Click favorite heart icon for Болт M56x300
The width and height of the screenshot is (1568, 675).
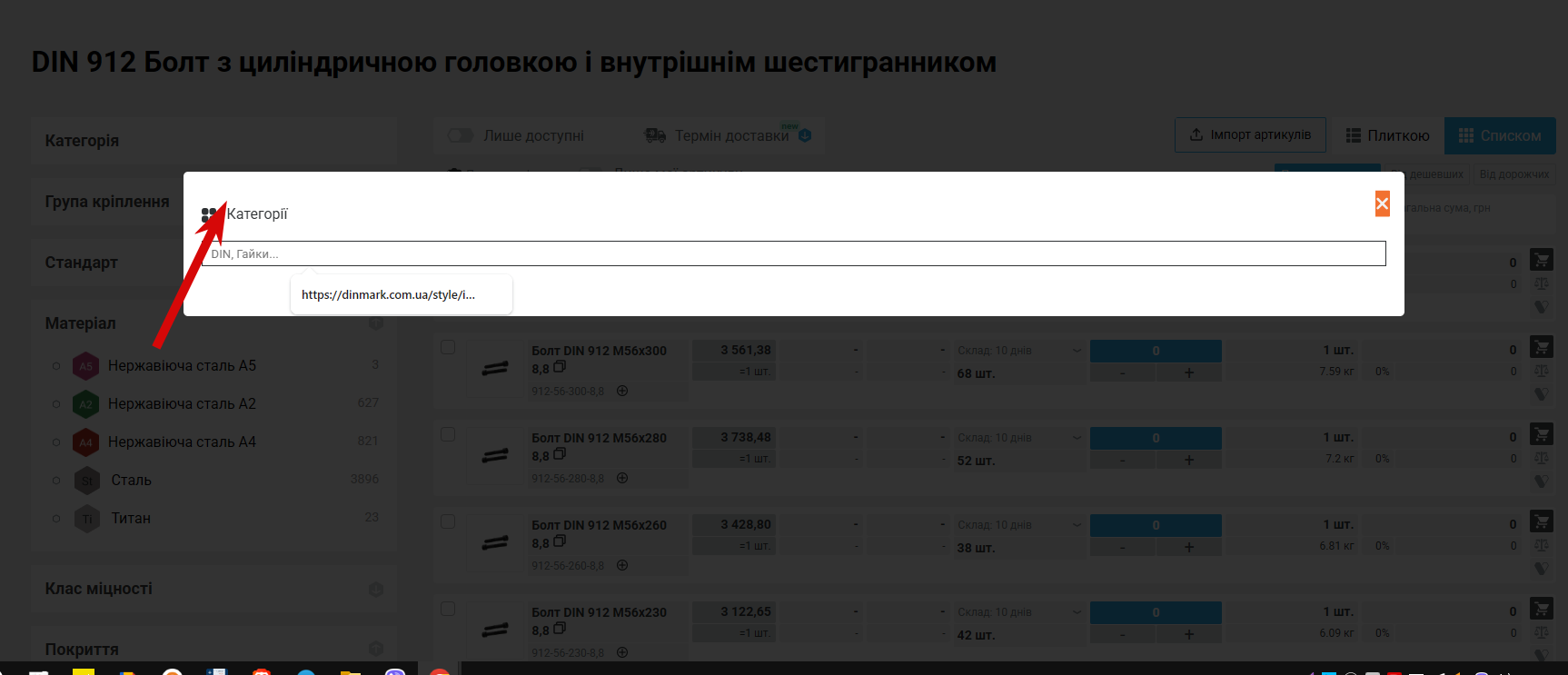1542,394
